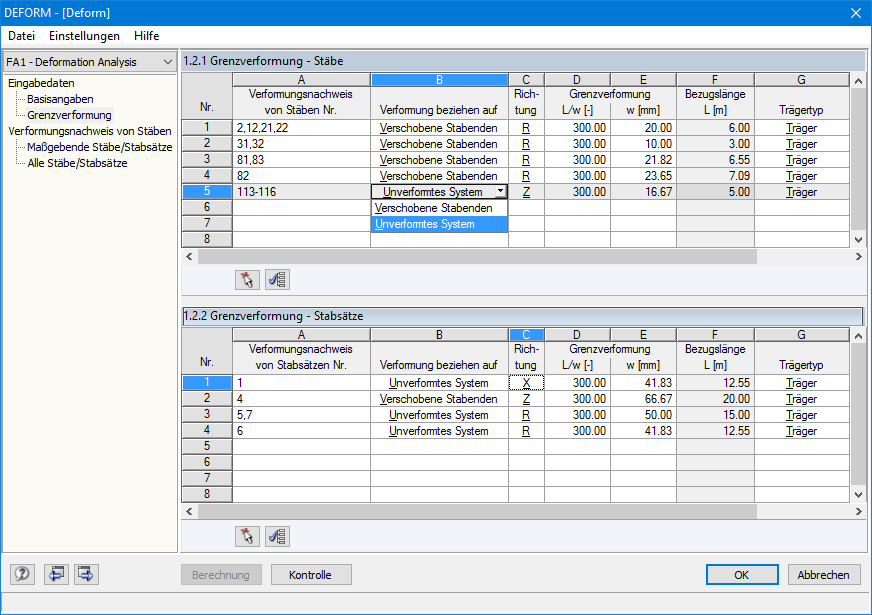
Task: Open checklist selection icon under Stäbe table
Action: 277,279
